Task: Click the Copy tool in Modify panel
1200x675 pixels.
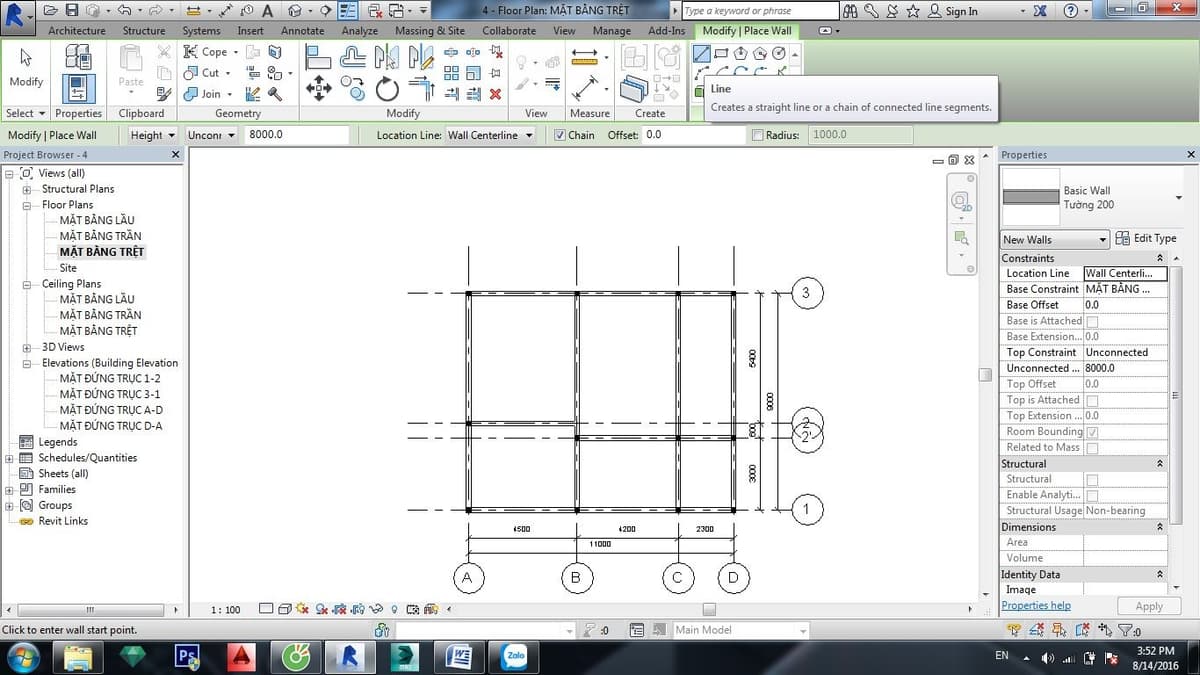Action: [x=353, y=90]
